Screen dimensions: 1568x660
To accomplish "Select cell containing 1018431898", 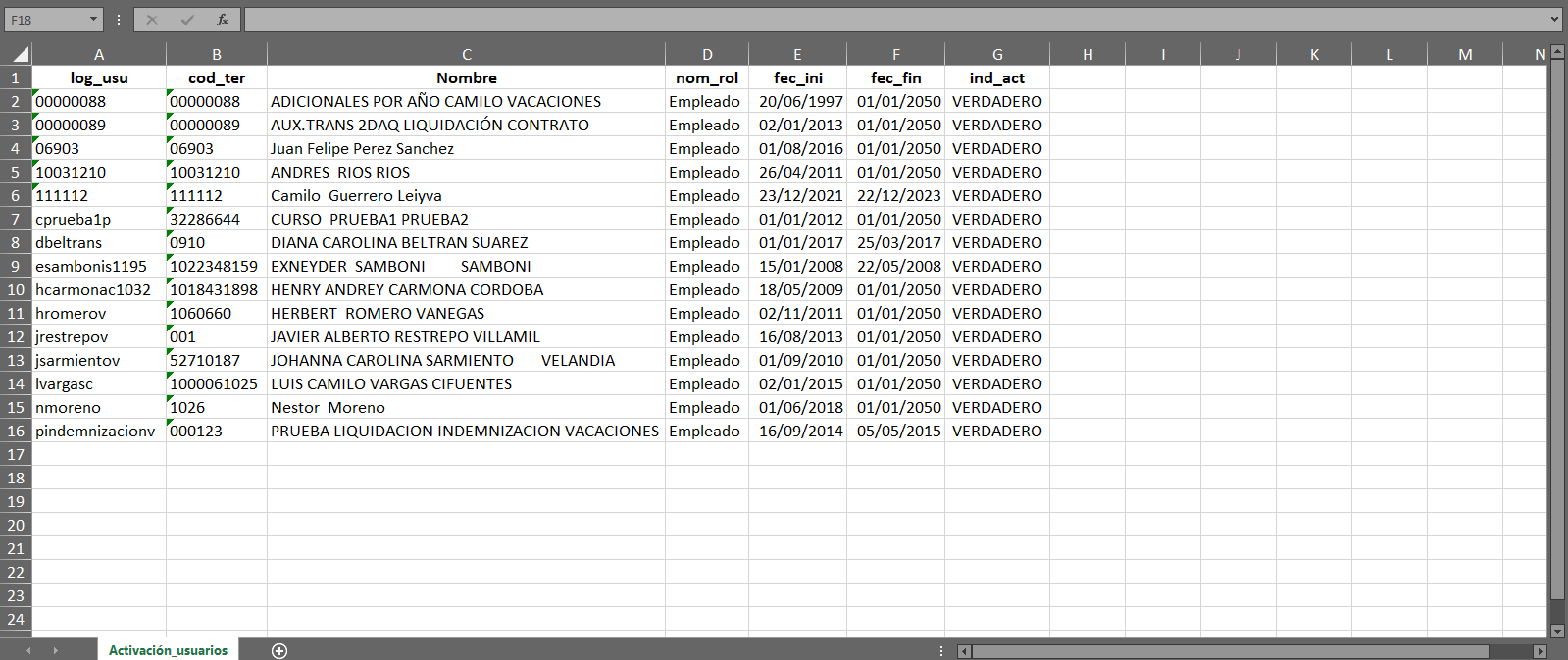I will tap(217, 289).
